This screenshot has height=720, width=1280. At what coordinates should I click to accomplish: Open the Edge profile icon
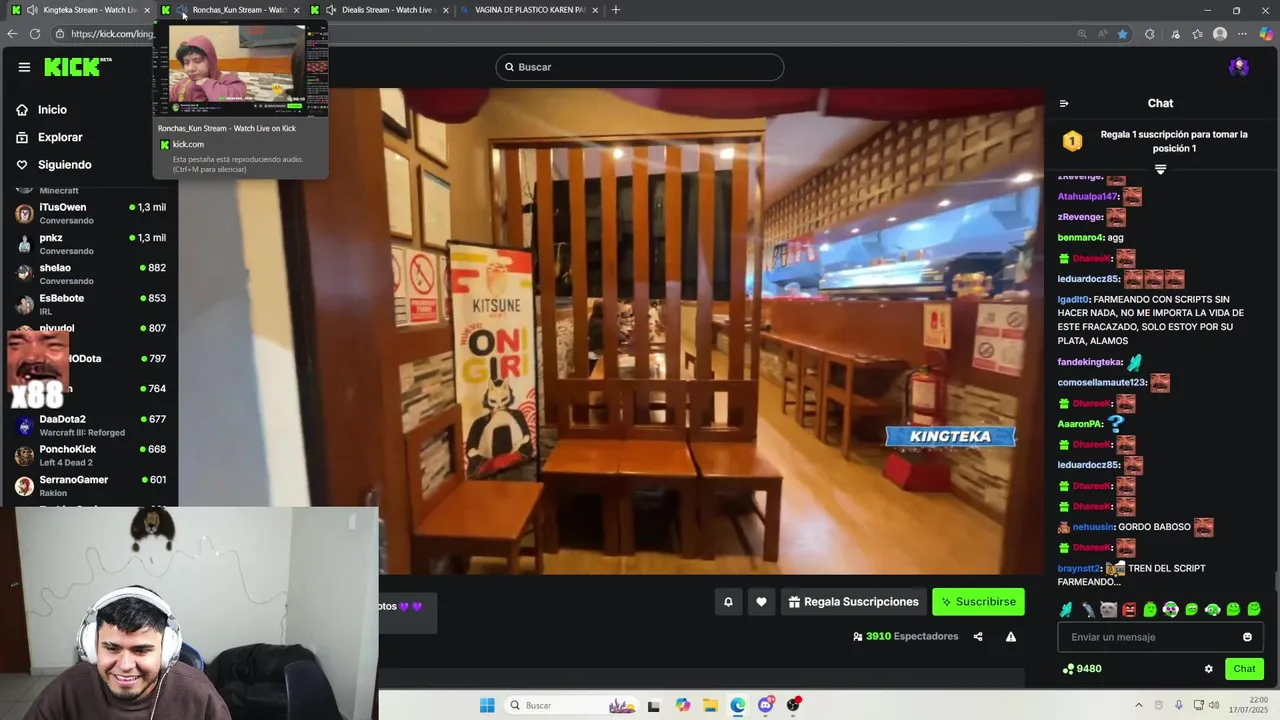[1220, 34]
